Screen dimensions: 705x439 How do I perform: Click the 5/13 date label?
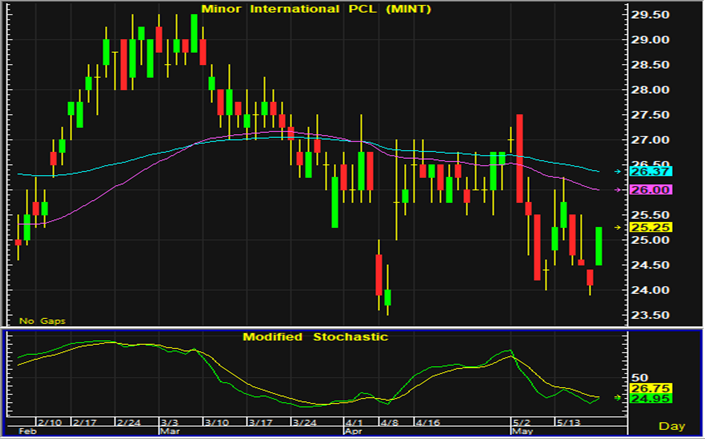pyautogui.click(x=569, y=422)
